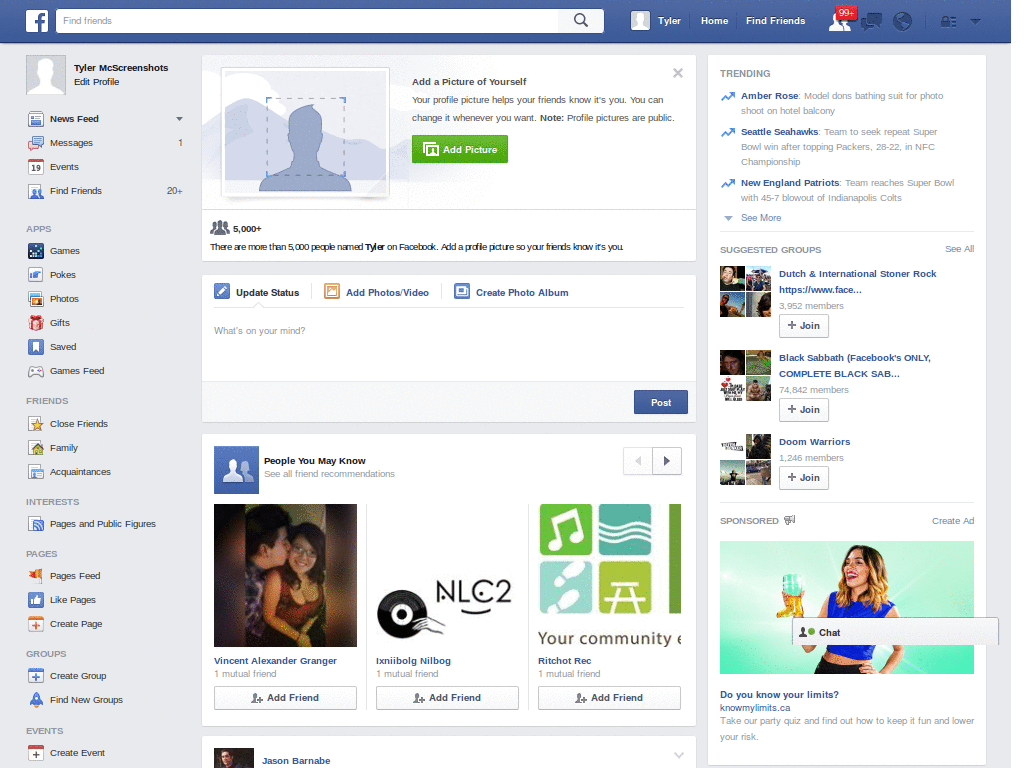The image size is (1024, 768).
Task: Open See All suggested groups
Action: (x=959, y=249)
